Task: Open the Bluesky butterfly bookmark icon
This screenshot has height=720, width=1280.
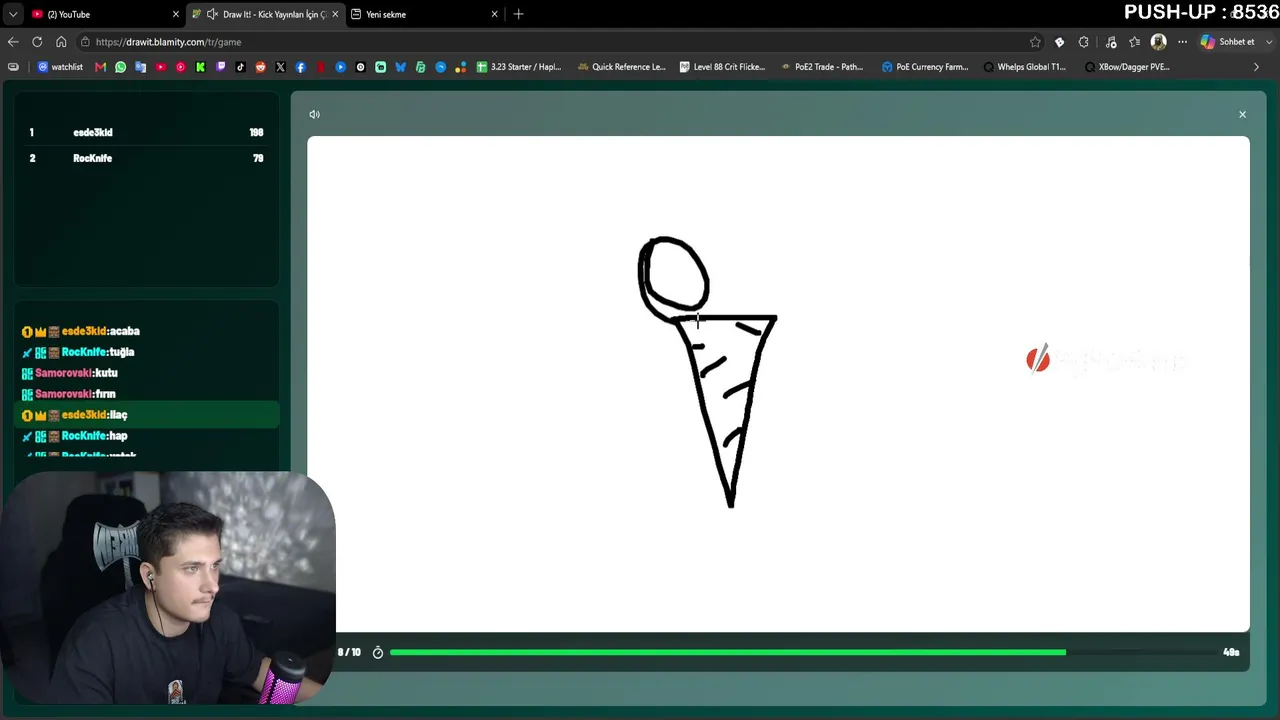Action: pos(400,67)
